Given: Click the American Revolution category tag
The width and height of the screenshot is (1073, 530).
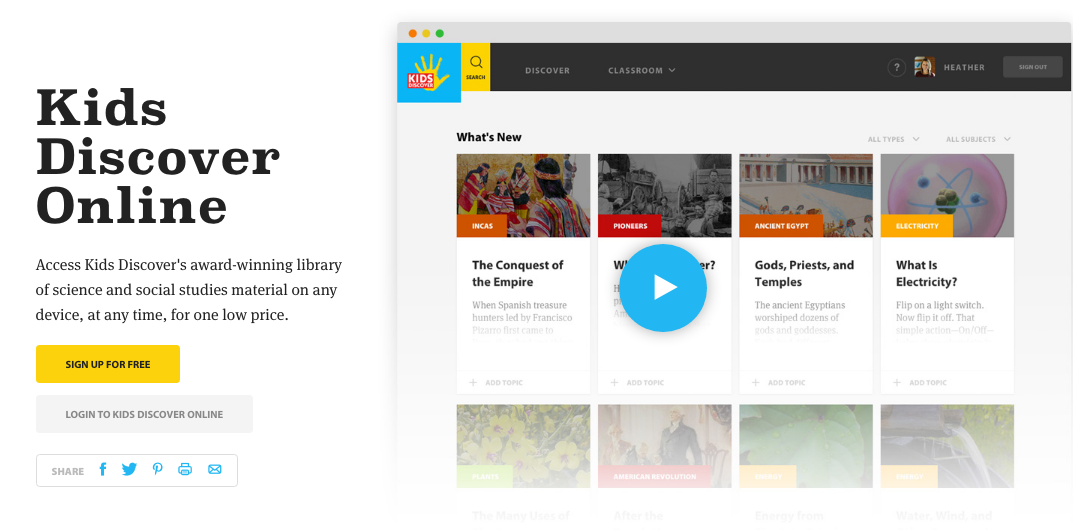Looking at the screenshot, I should pyautogui.click(x=655, y=477).
